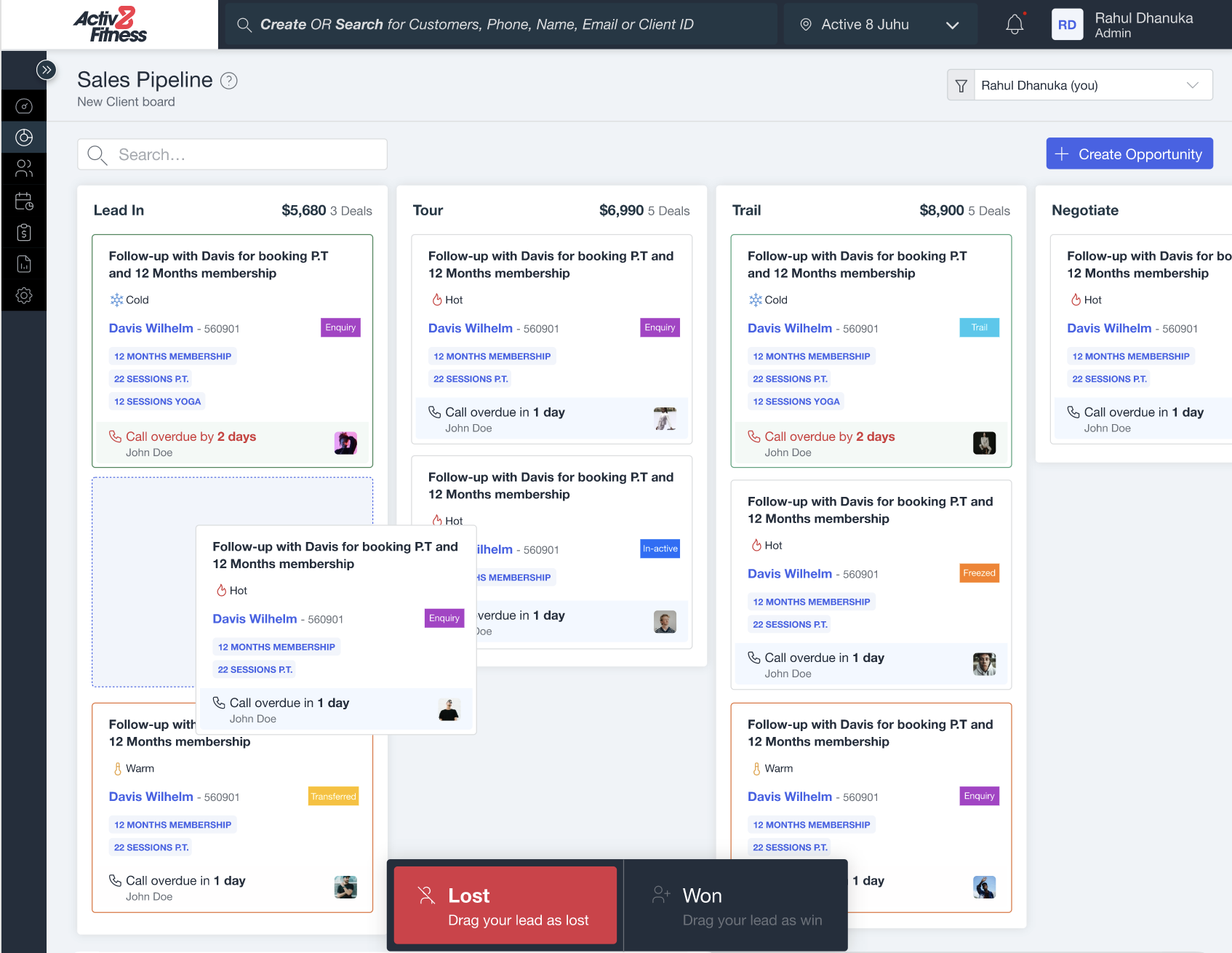The width and height of the screenshot is (1232, 953).
Task: Open the Active 8 Juhu location dropdown
Action: (879, 25)
